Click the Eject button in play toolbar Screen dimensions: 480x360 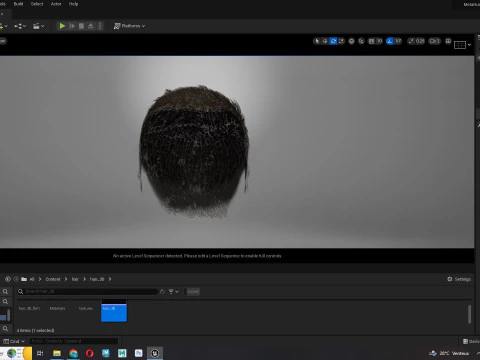click(x=90, y=26)
